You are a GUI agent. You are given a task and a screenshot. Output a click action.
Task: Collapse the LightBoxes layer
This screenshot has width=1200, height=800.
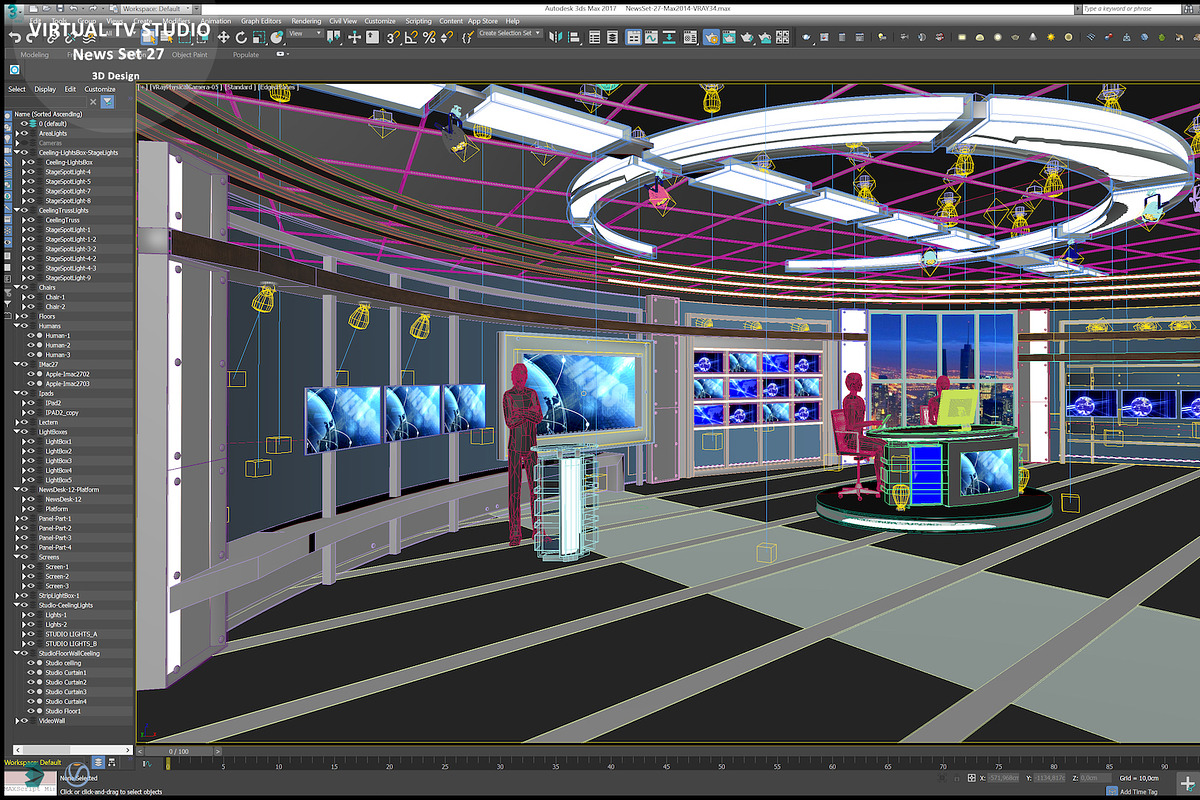(x=16, y=432)
